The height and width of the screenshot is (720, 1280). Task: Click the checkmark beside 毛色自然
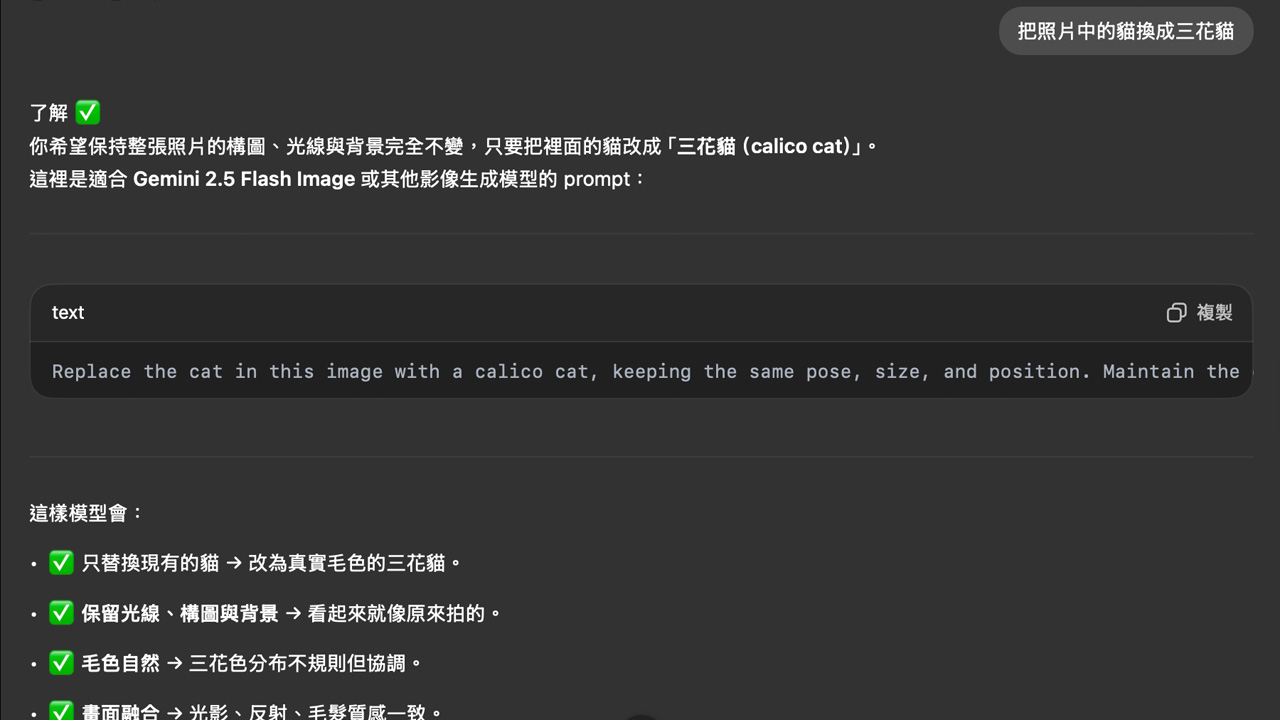click(61, 663)
